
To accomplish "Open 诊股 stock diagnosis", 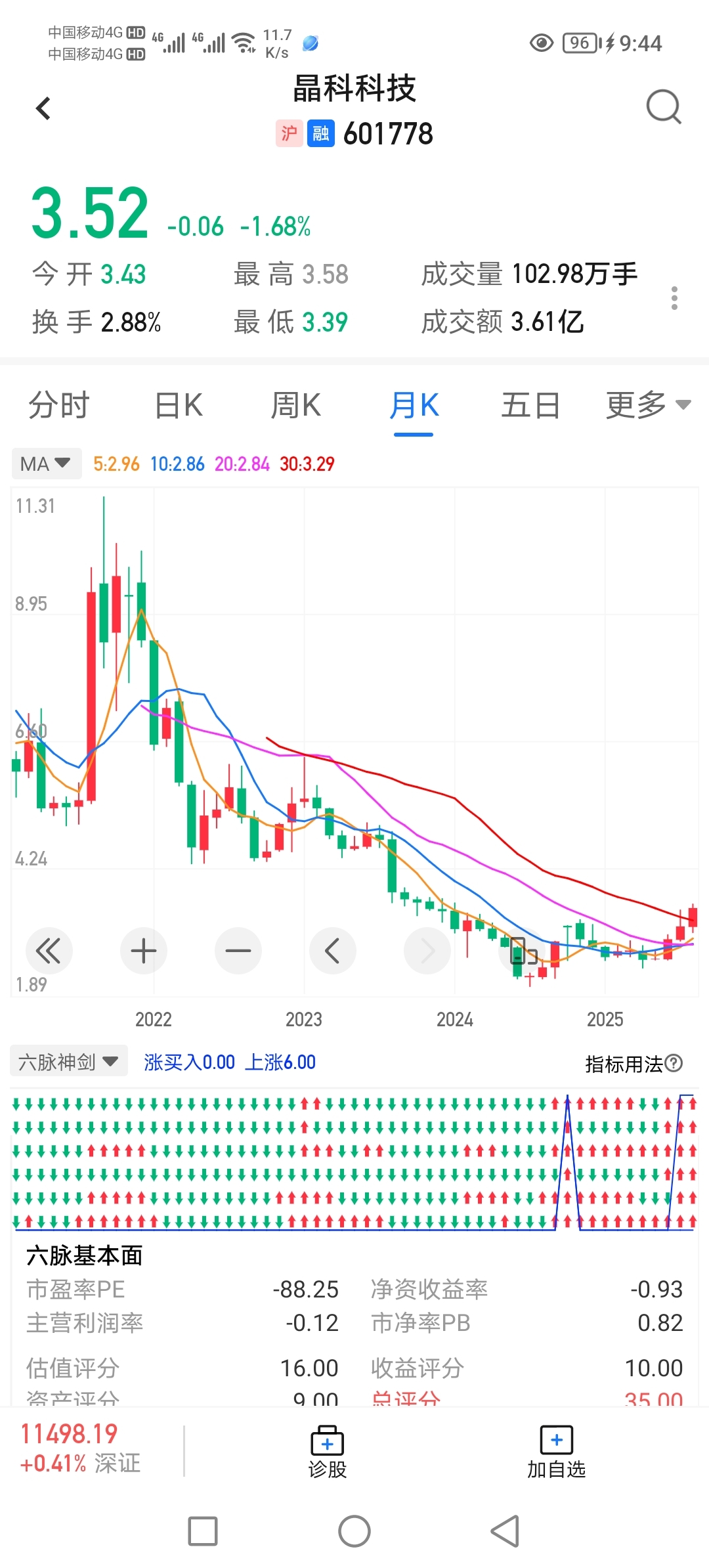I will click(x=328, y=1452).
